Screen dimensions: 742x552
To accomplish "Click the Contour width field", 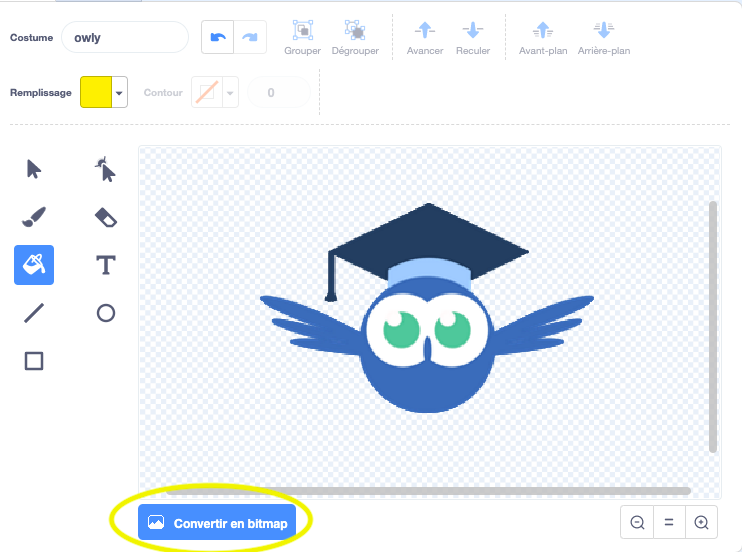I will (x=279, y=92).
